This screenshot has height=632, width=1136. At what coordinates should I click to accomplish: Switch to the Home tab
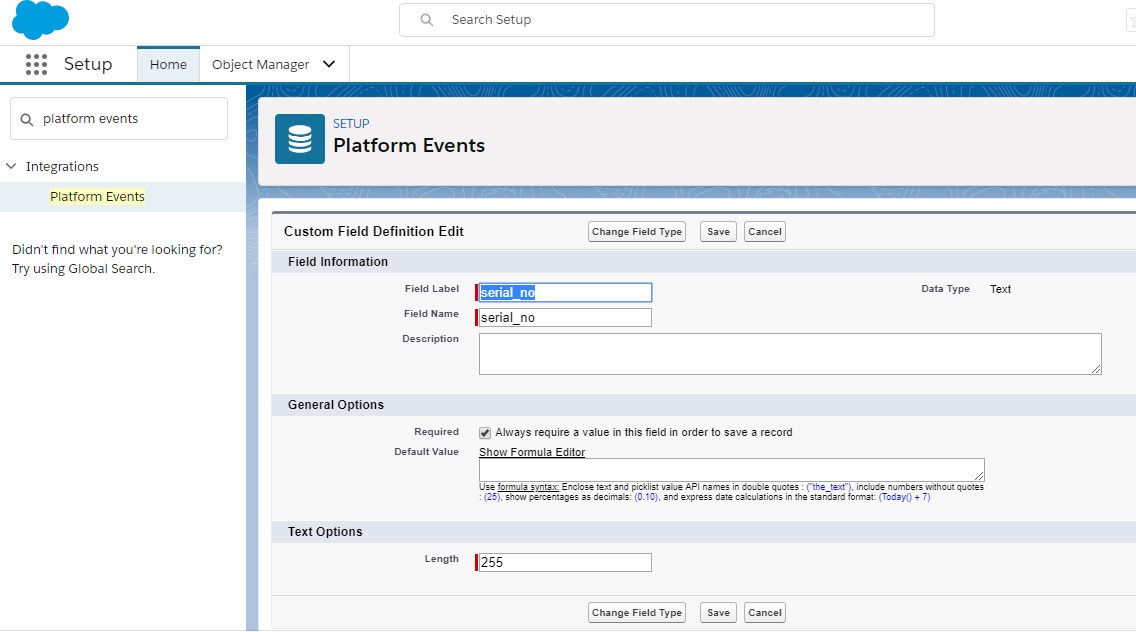pyautogui.click(x=168, y=63)
